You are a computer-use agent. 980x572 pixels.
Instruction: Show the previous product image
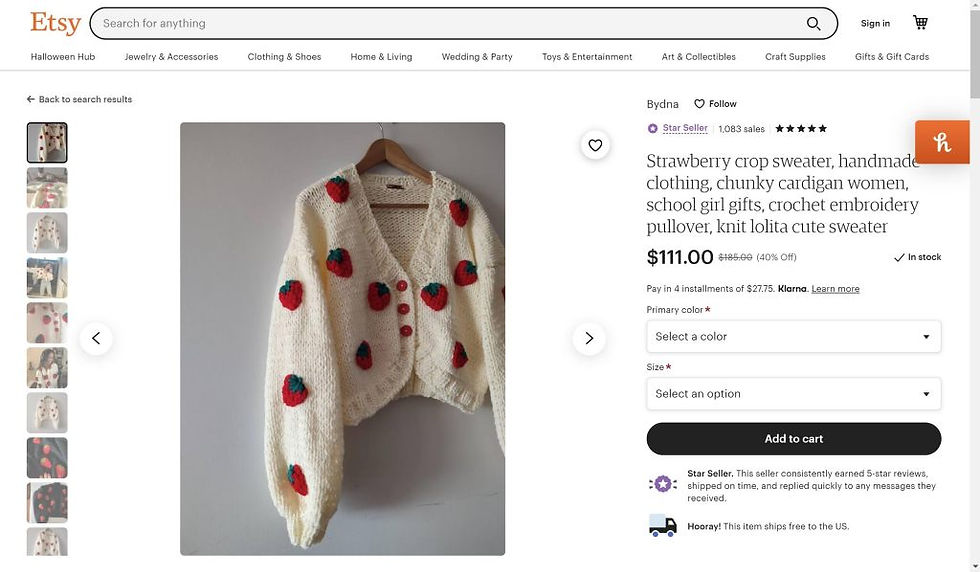pos(96,338)
